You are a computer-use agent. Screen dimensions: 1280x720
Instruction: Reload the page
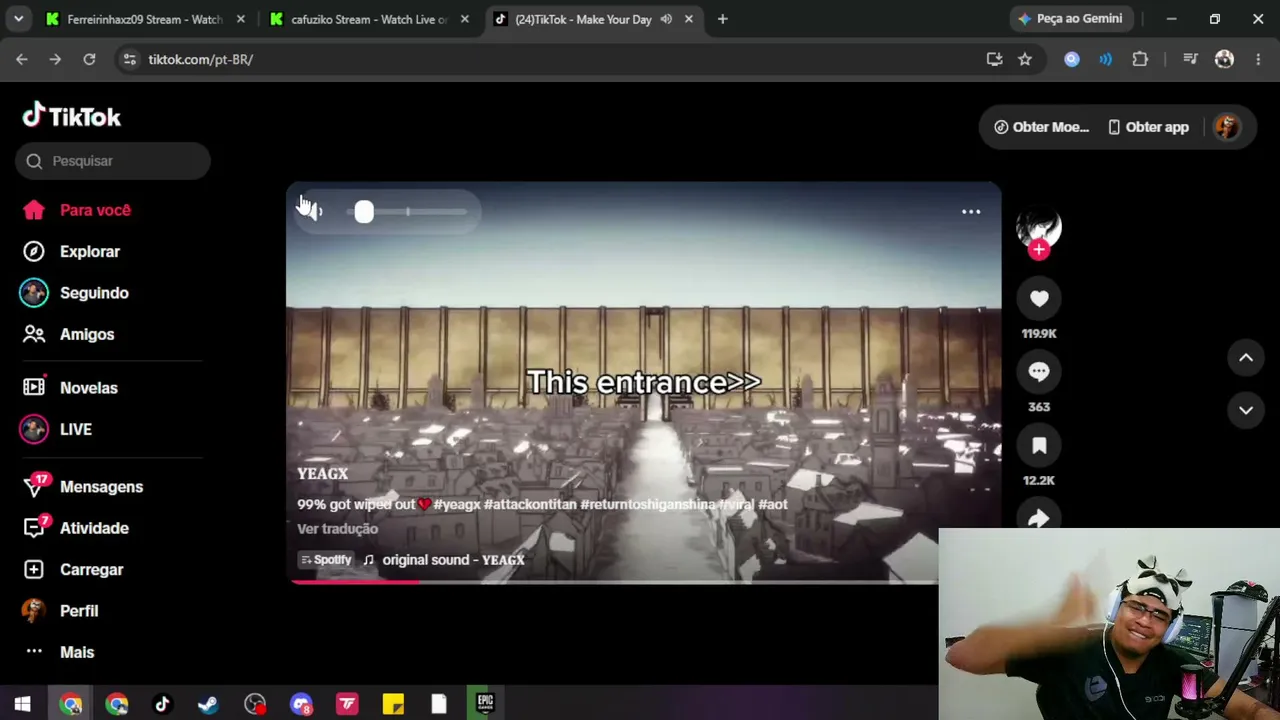coord(89,60)
